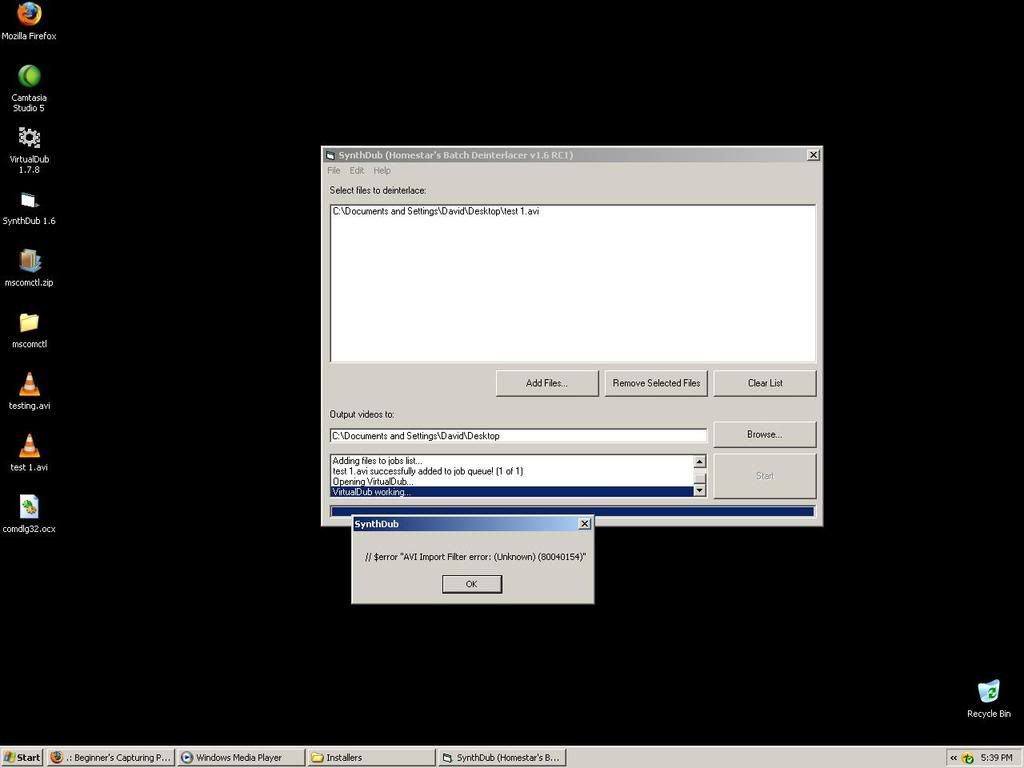Close the SynthDub main window

click(x=813, y=155)
